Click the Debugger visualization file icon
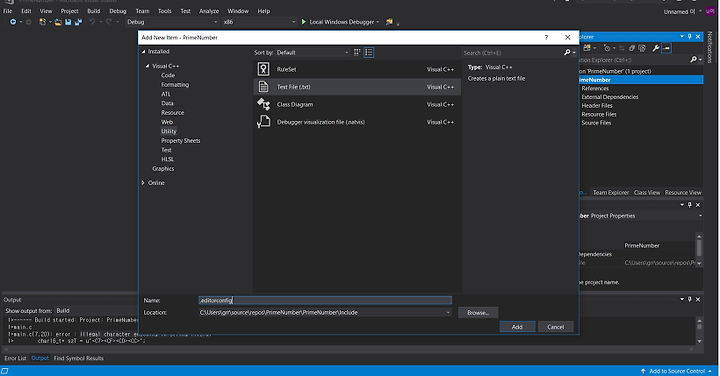The image size is (720, 376). tap(264, 122)
